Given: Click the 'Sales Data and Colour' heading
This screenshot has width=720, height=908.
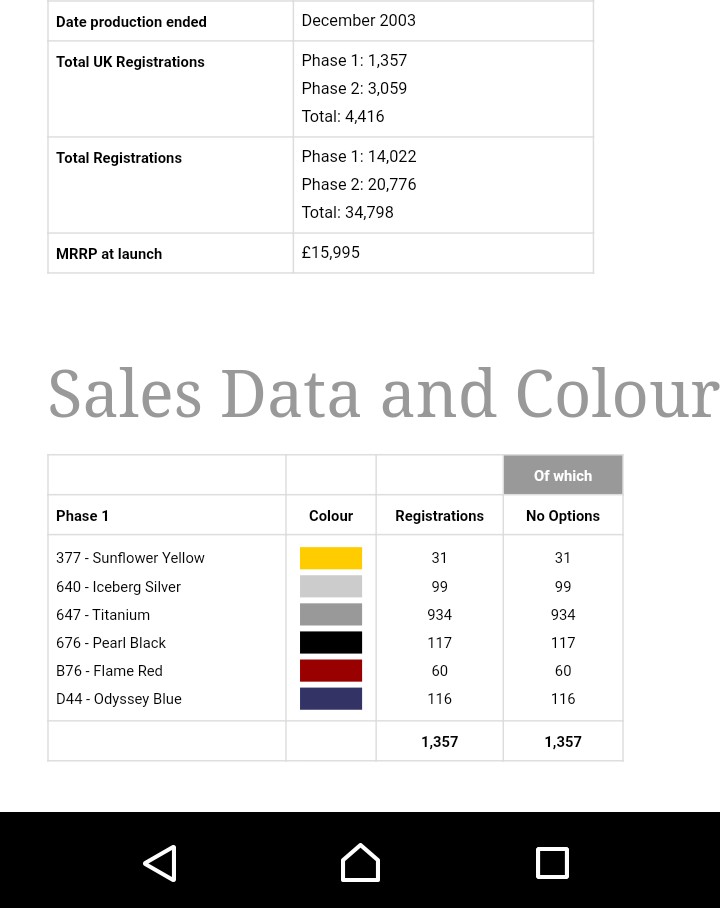Looking at the screenshot, I should [x=383, y=394].
